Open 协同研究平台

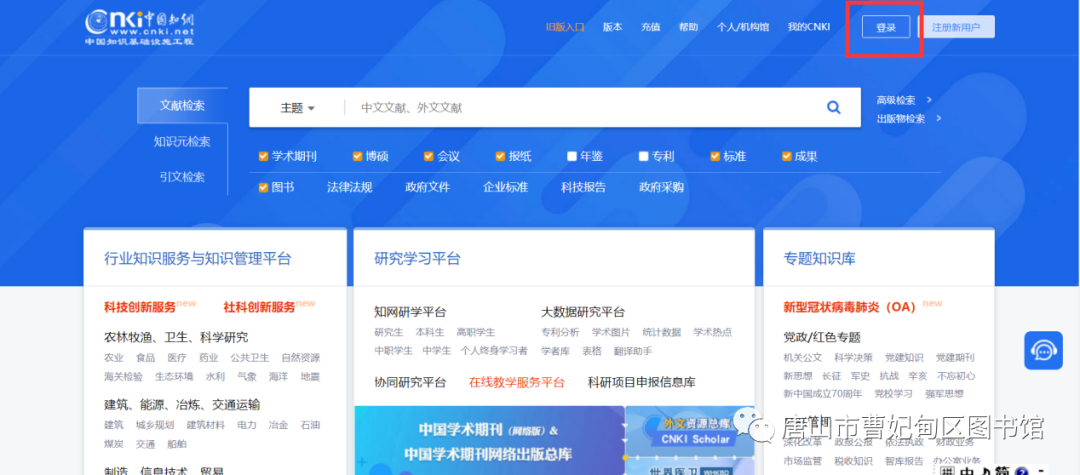[411, 383]
